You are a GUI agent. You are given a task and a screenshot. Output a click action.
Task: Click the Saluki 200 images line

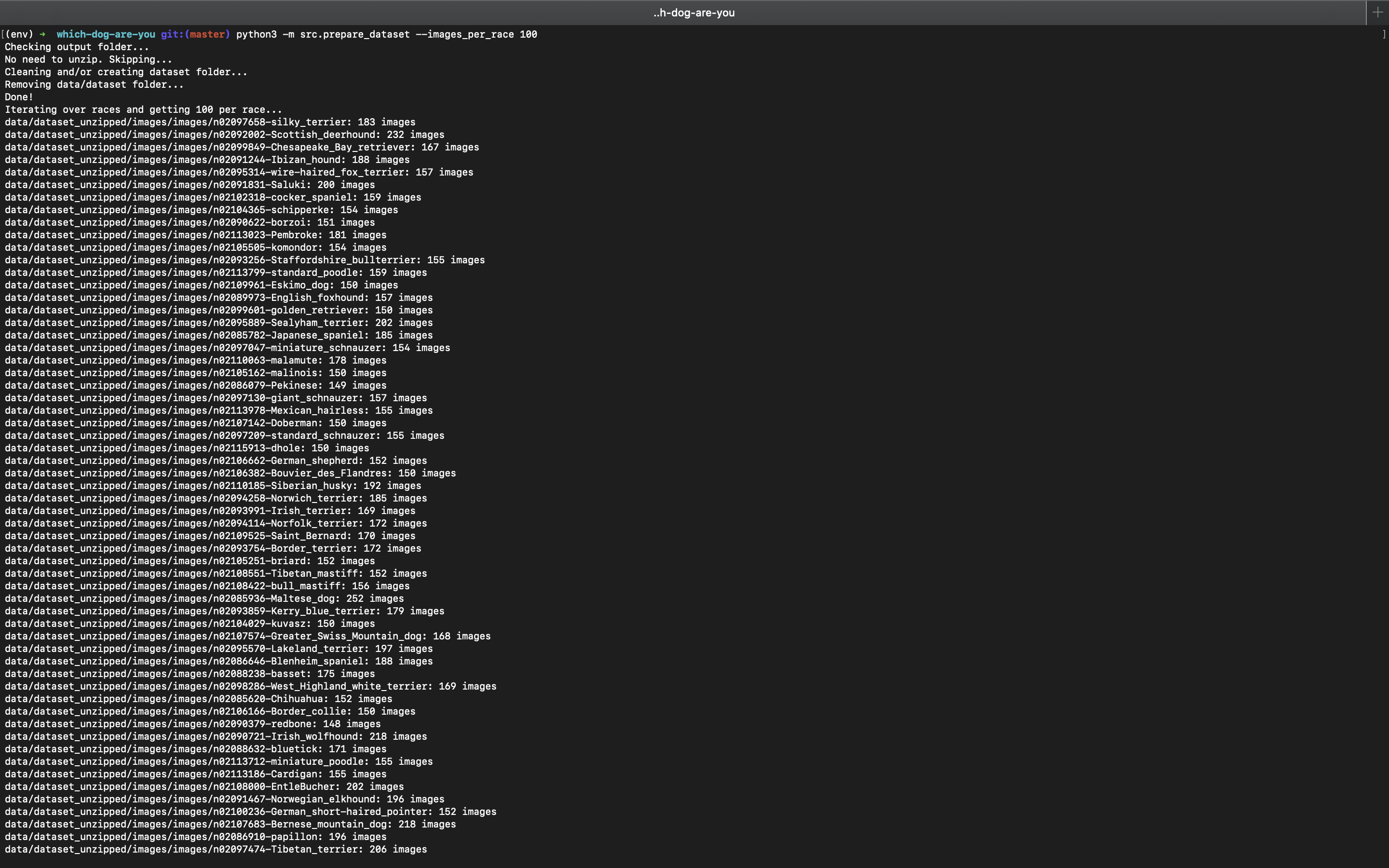coord(190,185)
